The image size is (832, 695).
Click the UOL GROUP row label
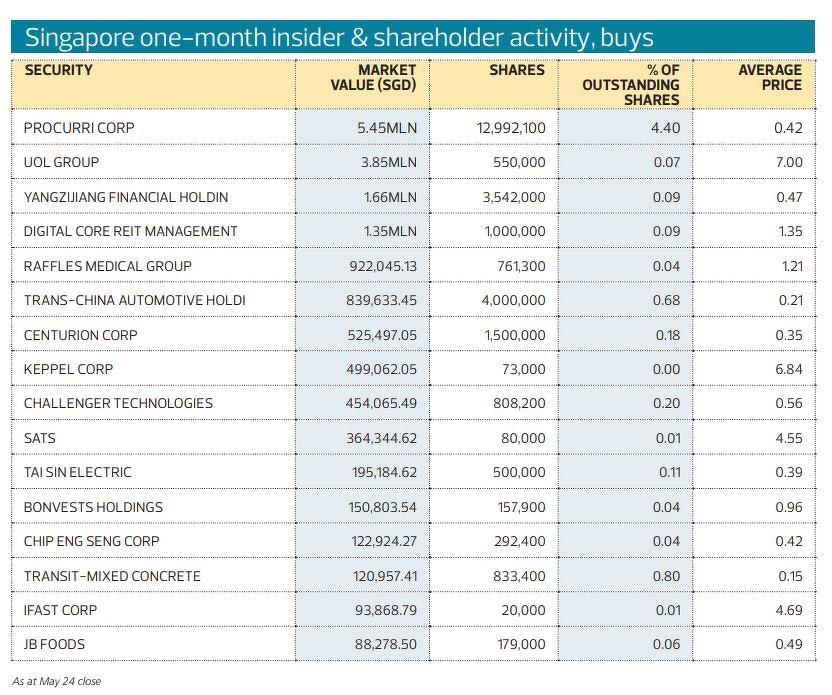pyautogui.click(x=61, y=163)
